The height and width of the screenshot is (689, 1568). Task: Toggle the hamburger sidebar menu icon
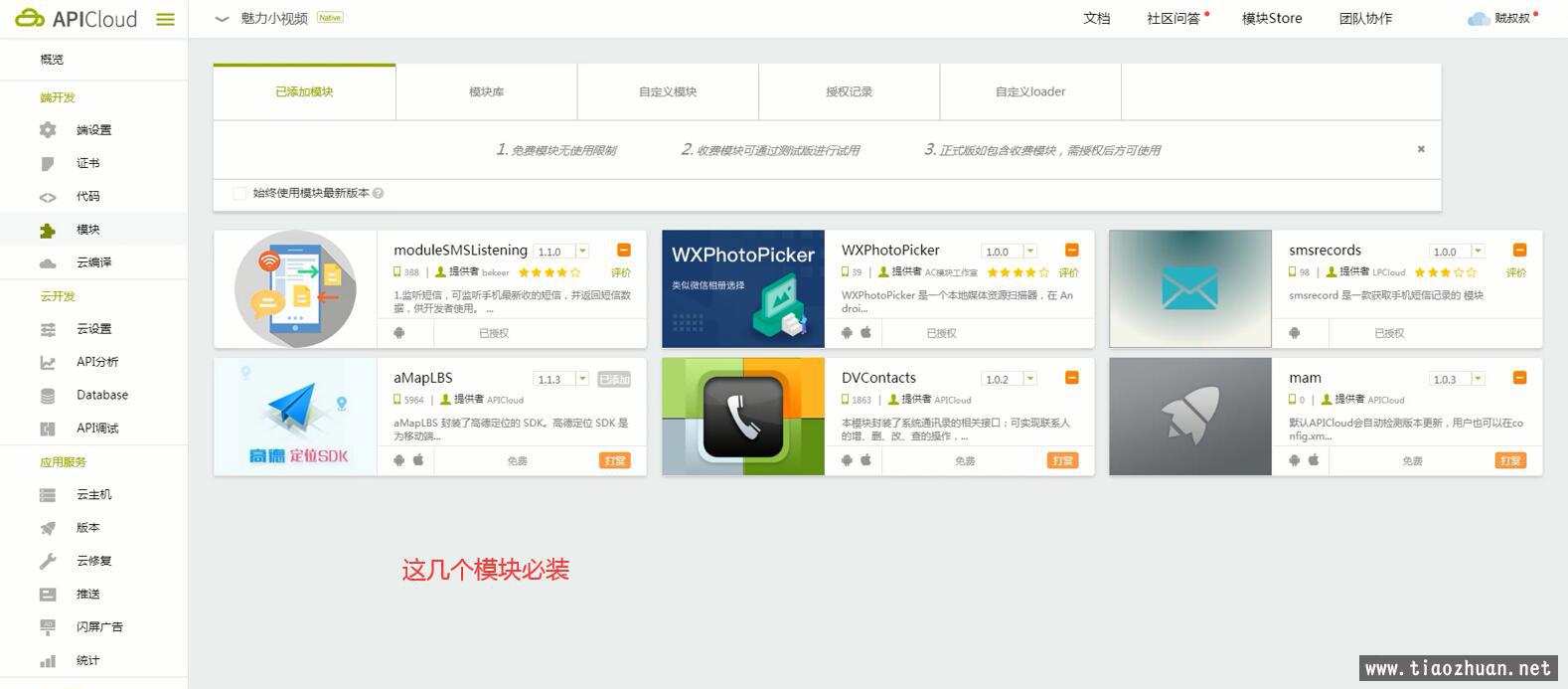(x=166, y=19)
